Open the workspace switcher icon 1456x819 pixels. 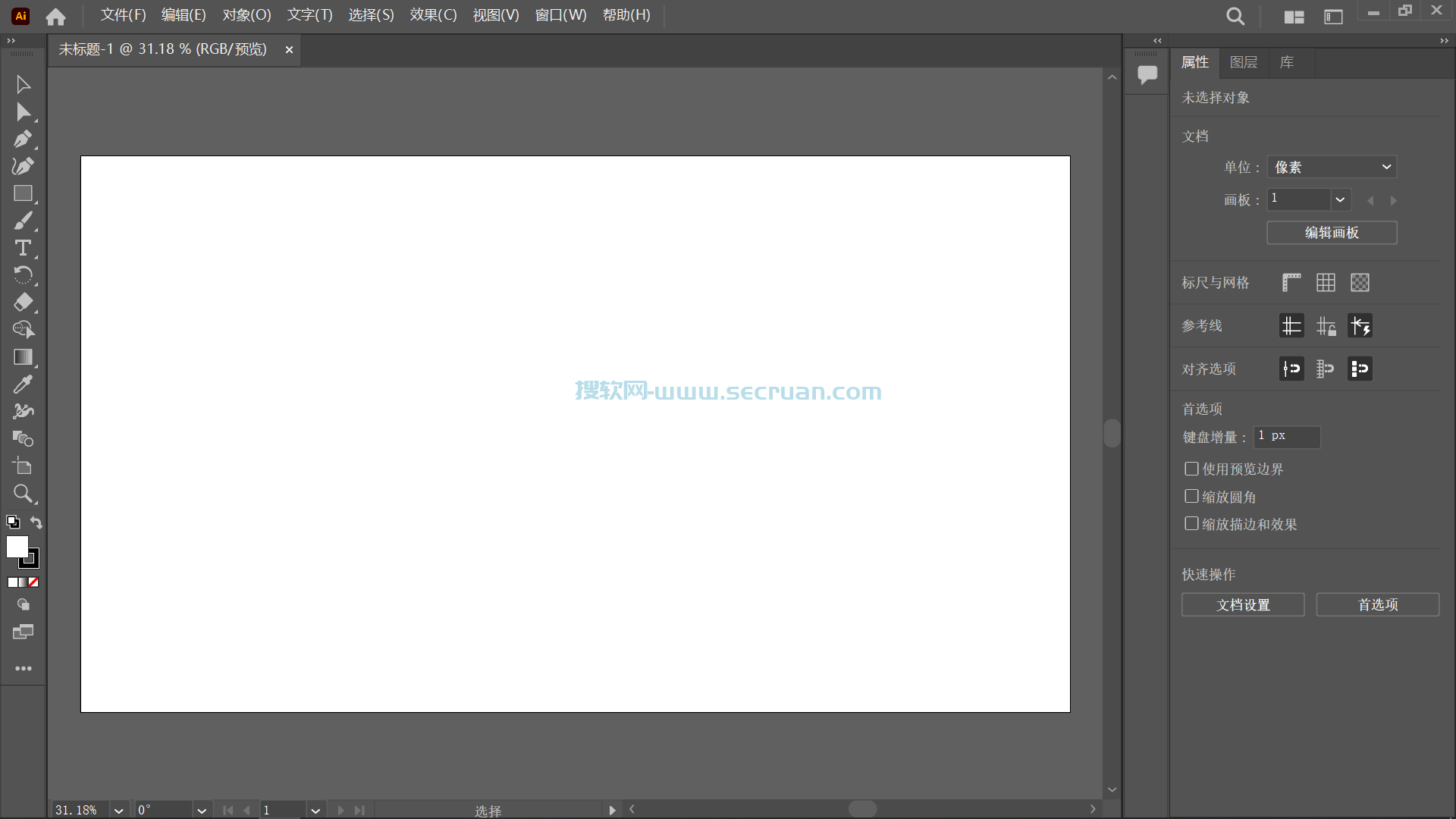[x=1333, y=17]
